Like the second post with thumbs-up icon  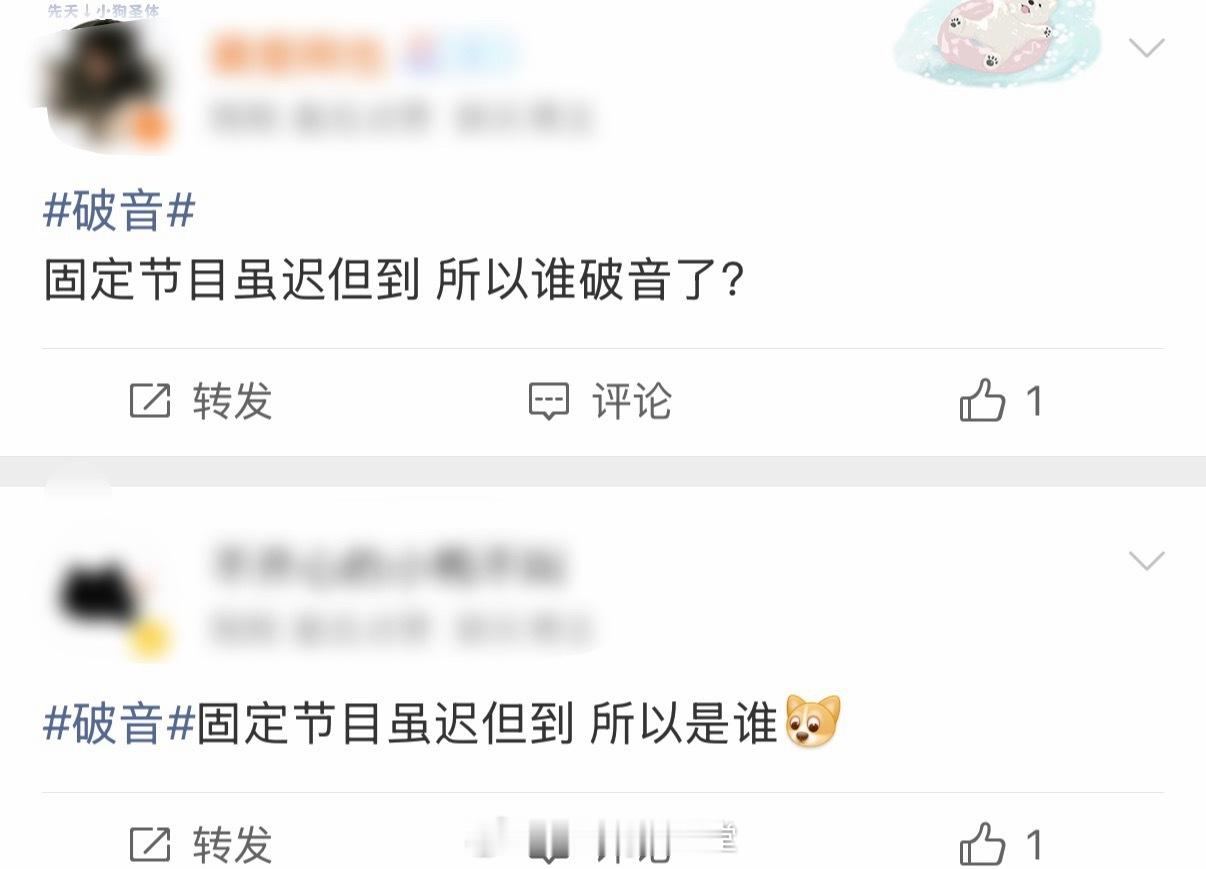982,845
